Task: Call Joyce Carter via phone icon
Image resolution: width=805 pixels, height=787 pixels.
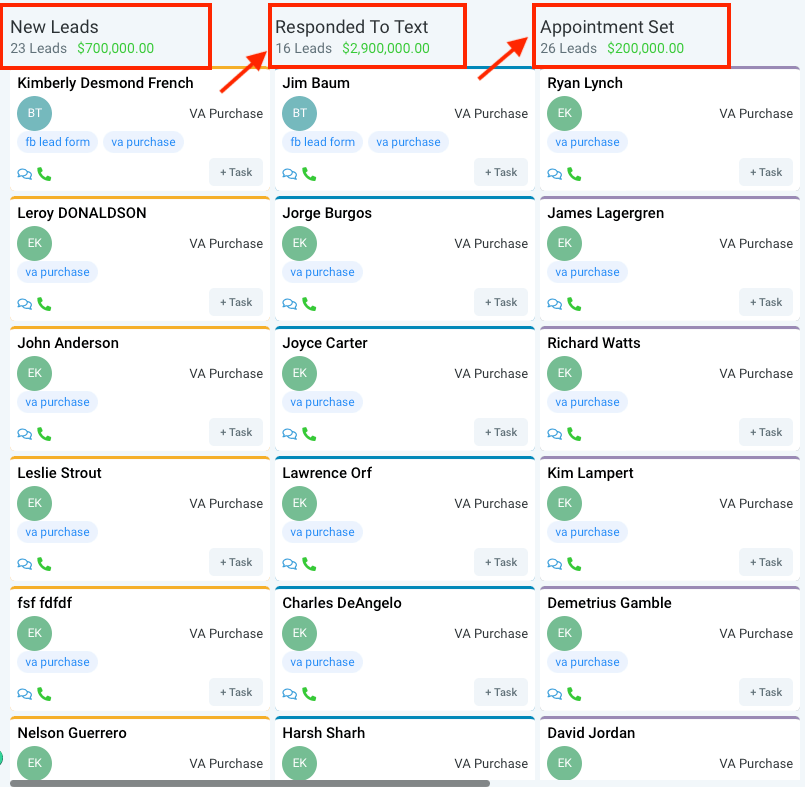Action: tap(309, 434)
